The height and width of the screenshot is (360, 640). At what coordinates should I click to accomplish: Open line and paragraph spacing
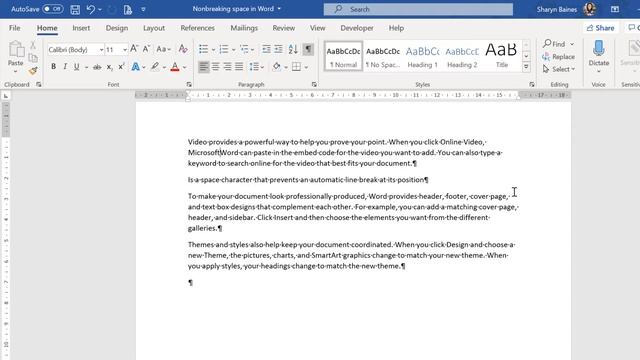pos(256,67)
